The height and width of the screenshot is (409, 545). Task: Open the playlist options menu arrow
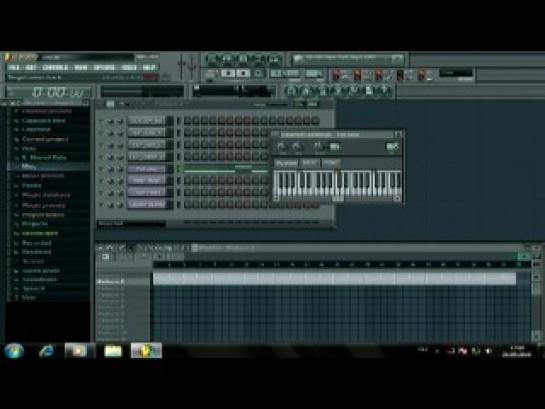100,248
